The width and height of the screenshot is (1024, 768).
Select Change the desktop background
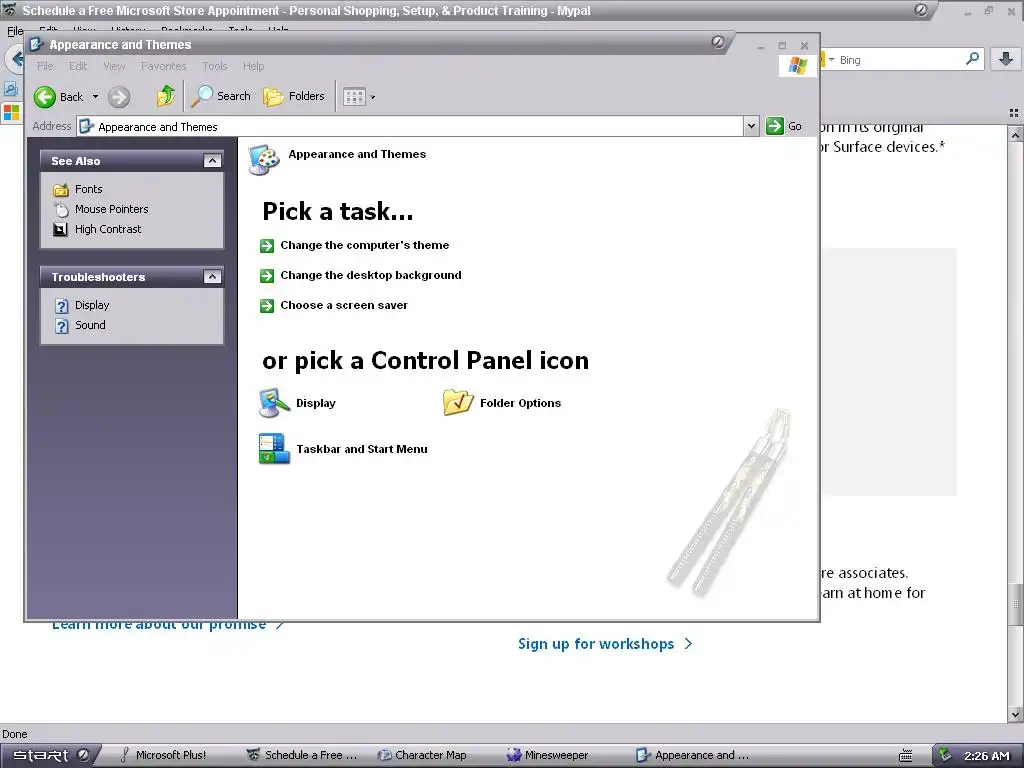371,275
